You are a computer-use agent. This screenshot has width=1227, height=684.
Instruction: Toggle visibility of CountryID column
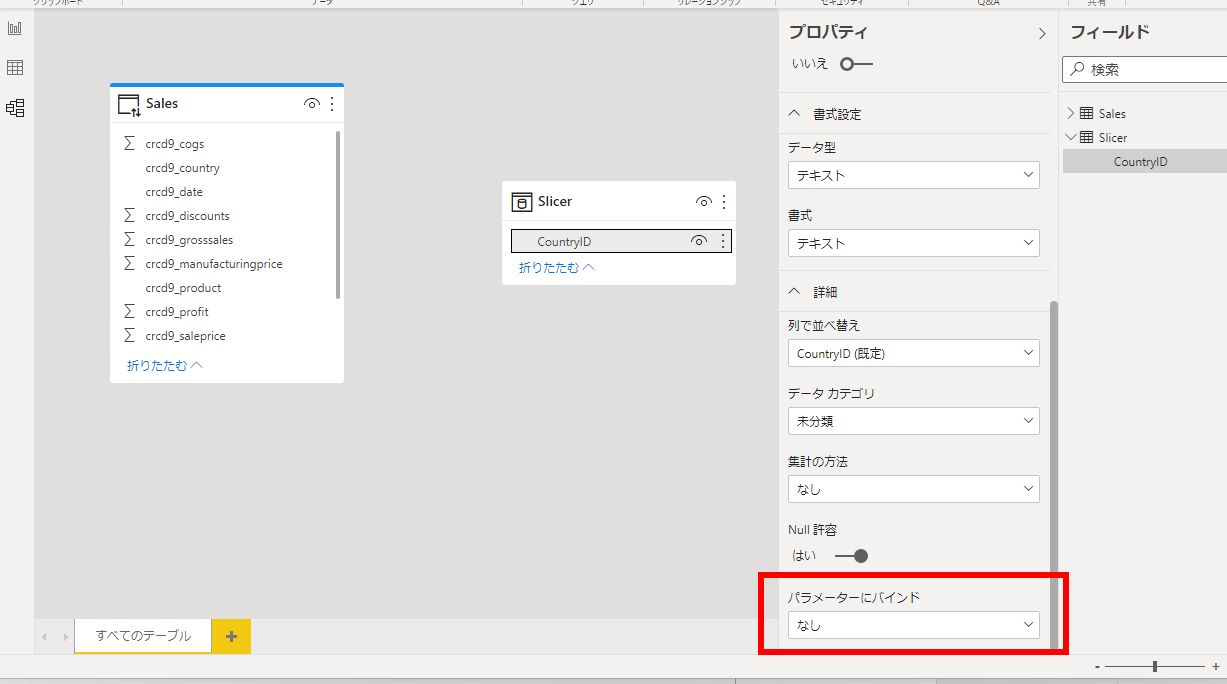pyautogui.click(x=699, y=241)
